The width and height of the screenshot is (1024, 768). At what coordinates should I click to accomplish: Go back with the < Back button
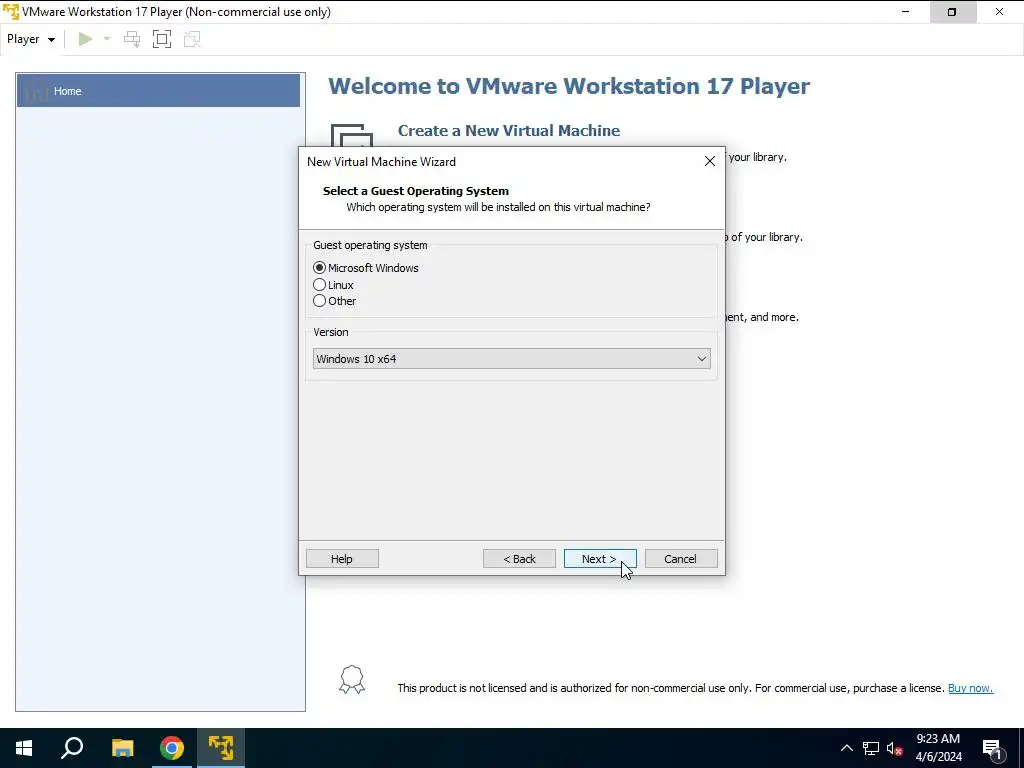pos(519,559)
